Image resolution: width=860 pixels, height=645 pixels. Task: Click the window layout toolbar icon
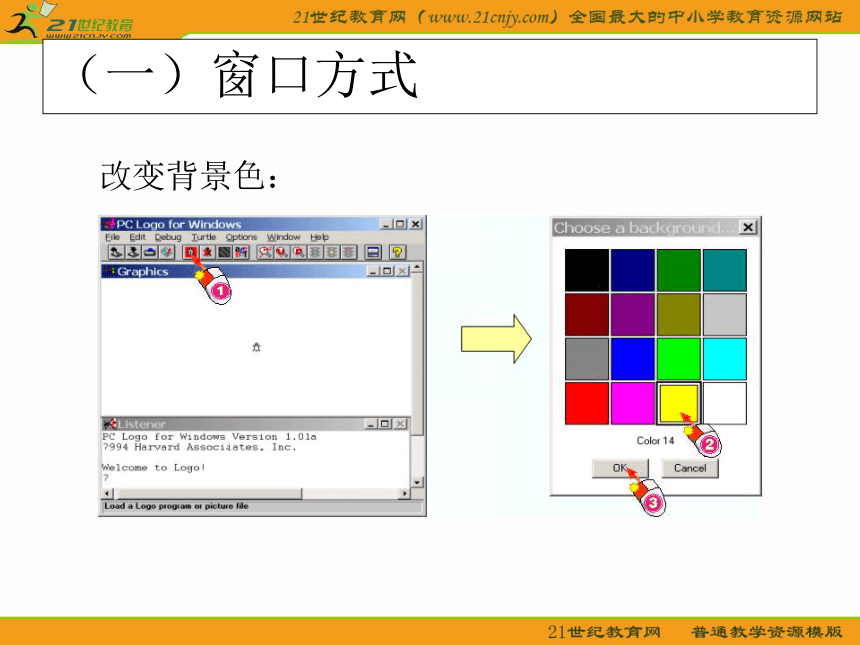pyautogui.click(x=373, y=252)
